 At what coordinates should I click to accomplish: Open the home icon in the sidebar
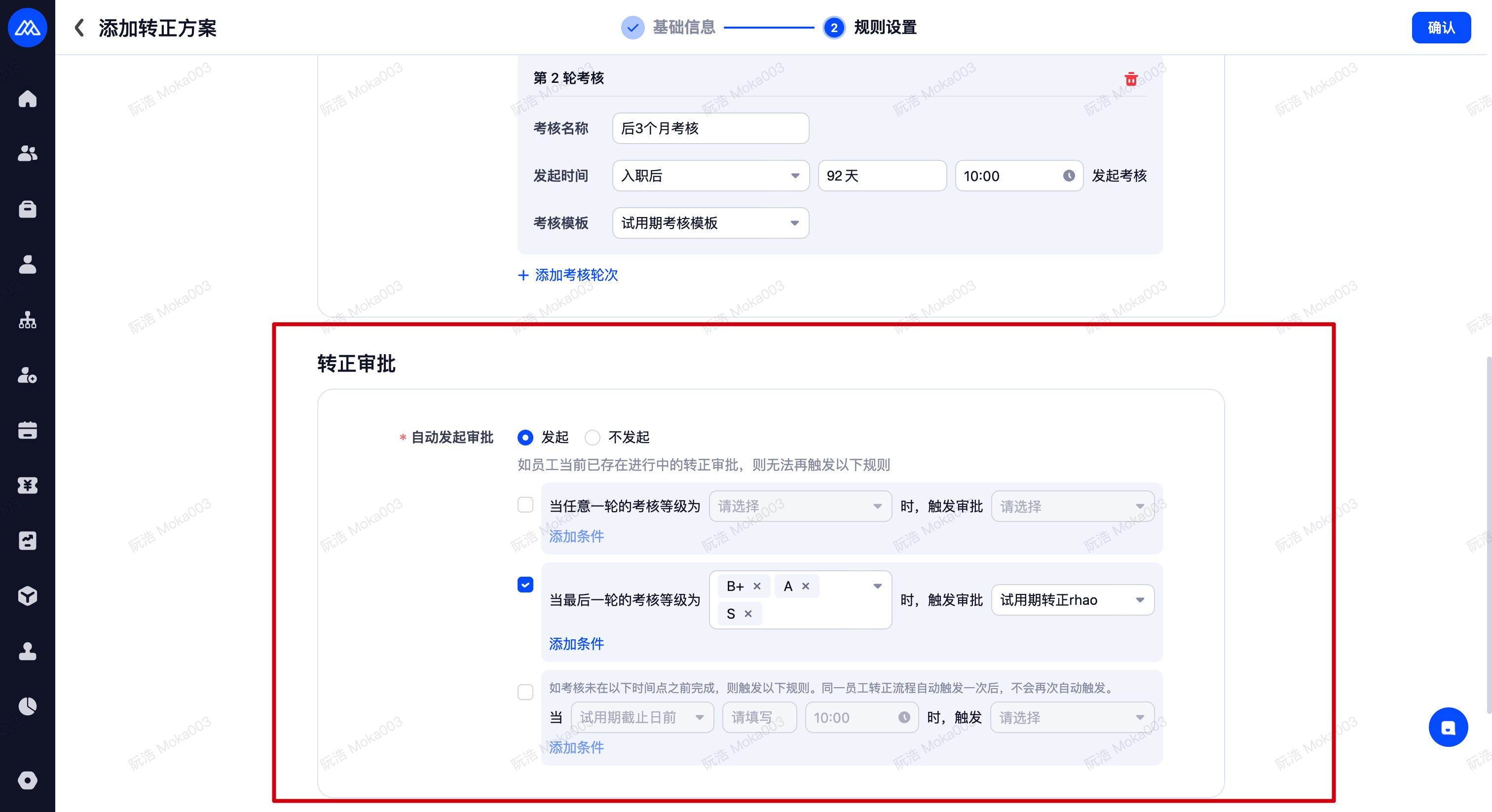(x=27, y=99)
